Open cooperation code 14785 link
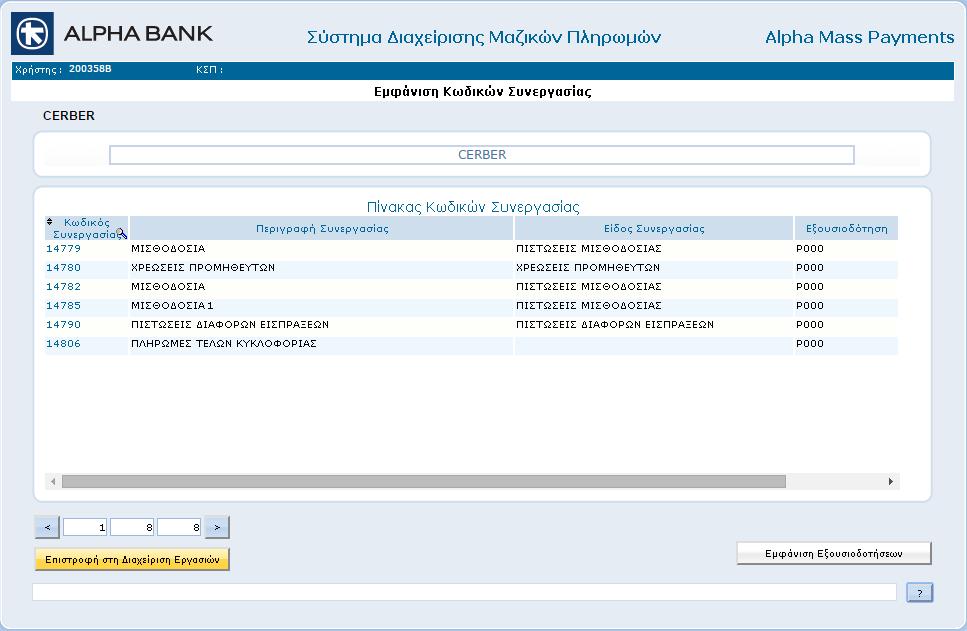The width and height of the screenshot is (967, 631). (64, 306)
